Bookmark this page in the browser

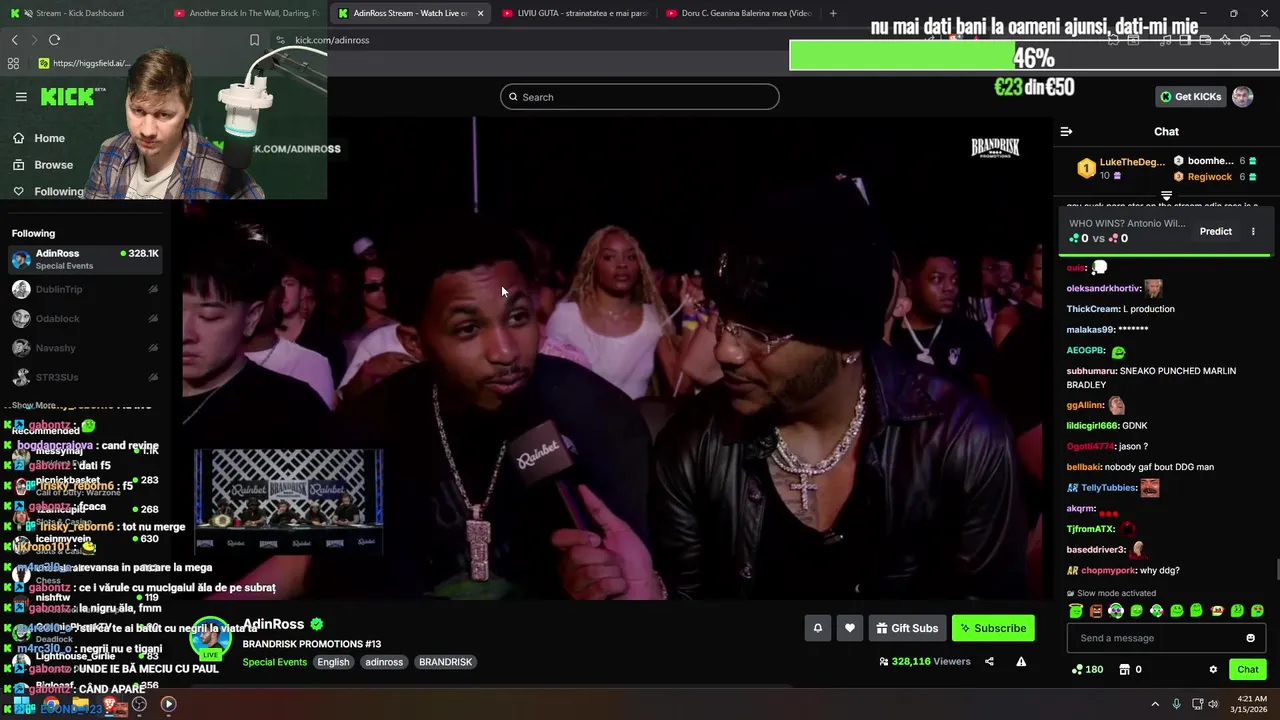click(254, 40)
